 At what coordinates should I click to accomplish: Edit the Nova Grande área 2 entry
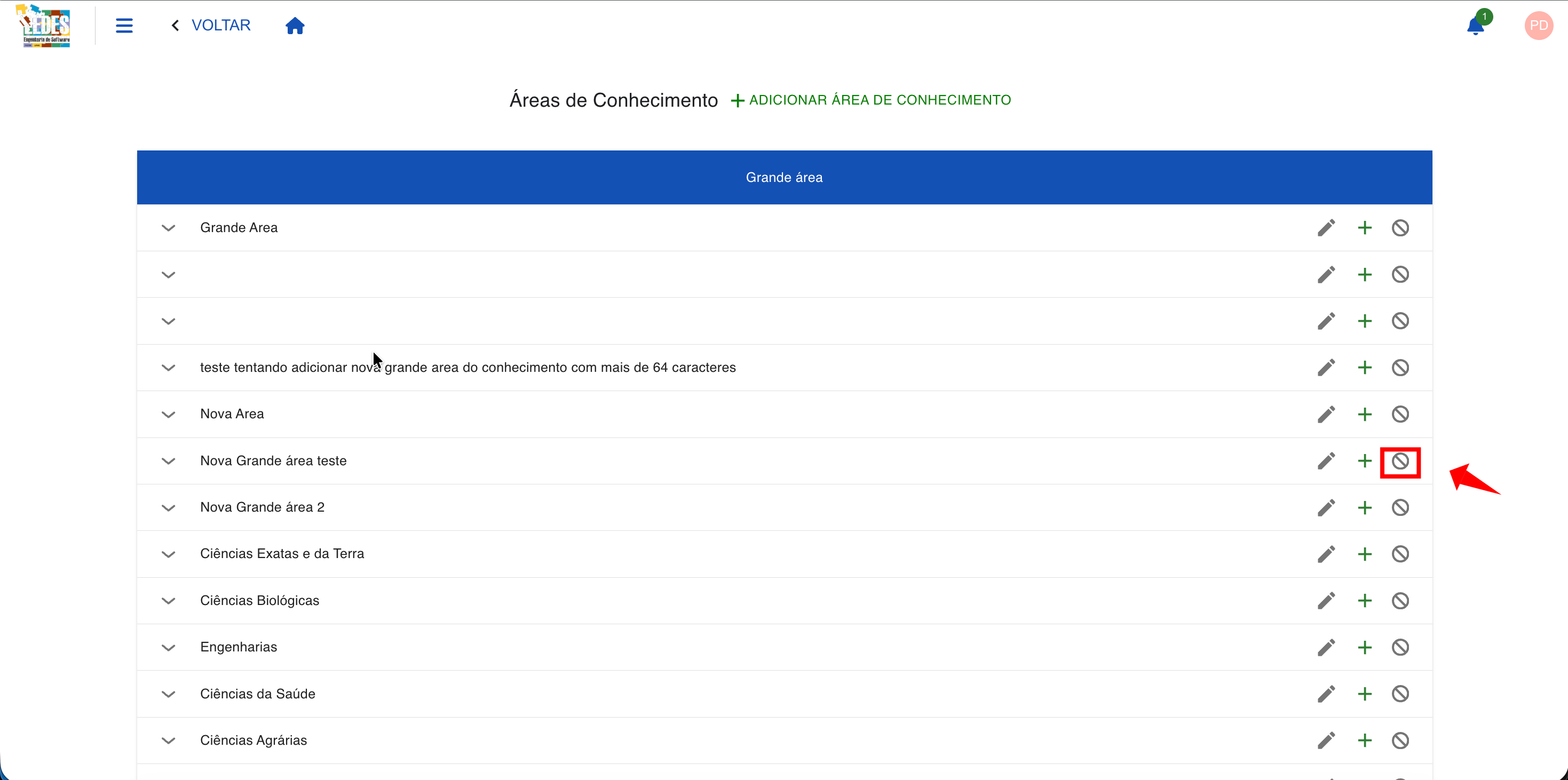[1327, 507]
